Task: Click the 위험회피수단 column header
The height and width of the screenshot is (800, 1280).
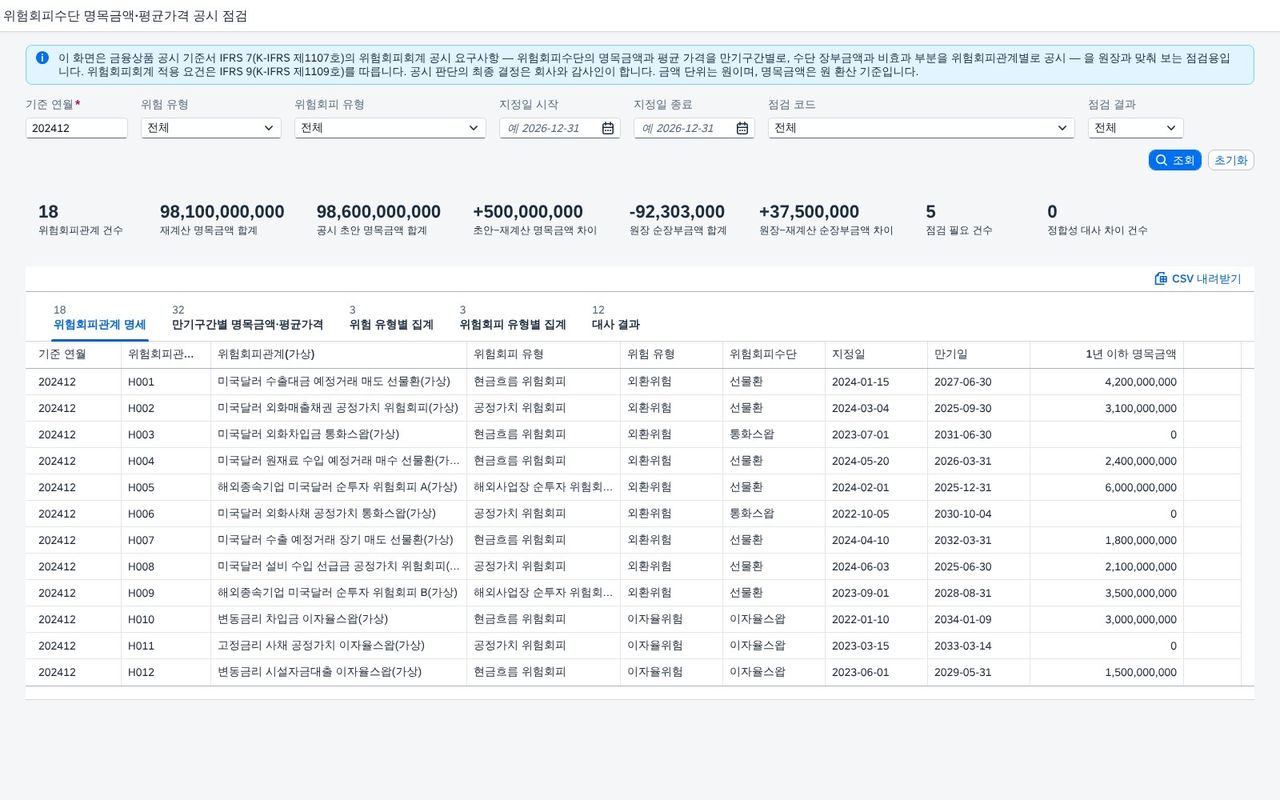Action: tap(773, 354)
